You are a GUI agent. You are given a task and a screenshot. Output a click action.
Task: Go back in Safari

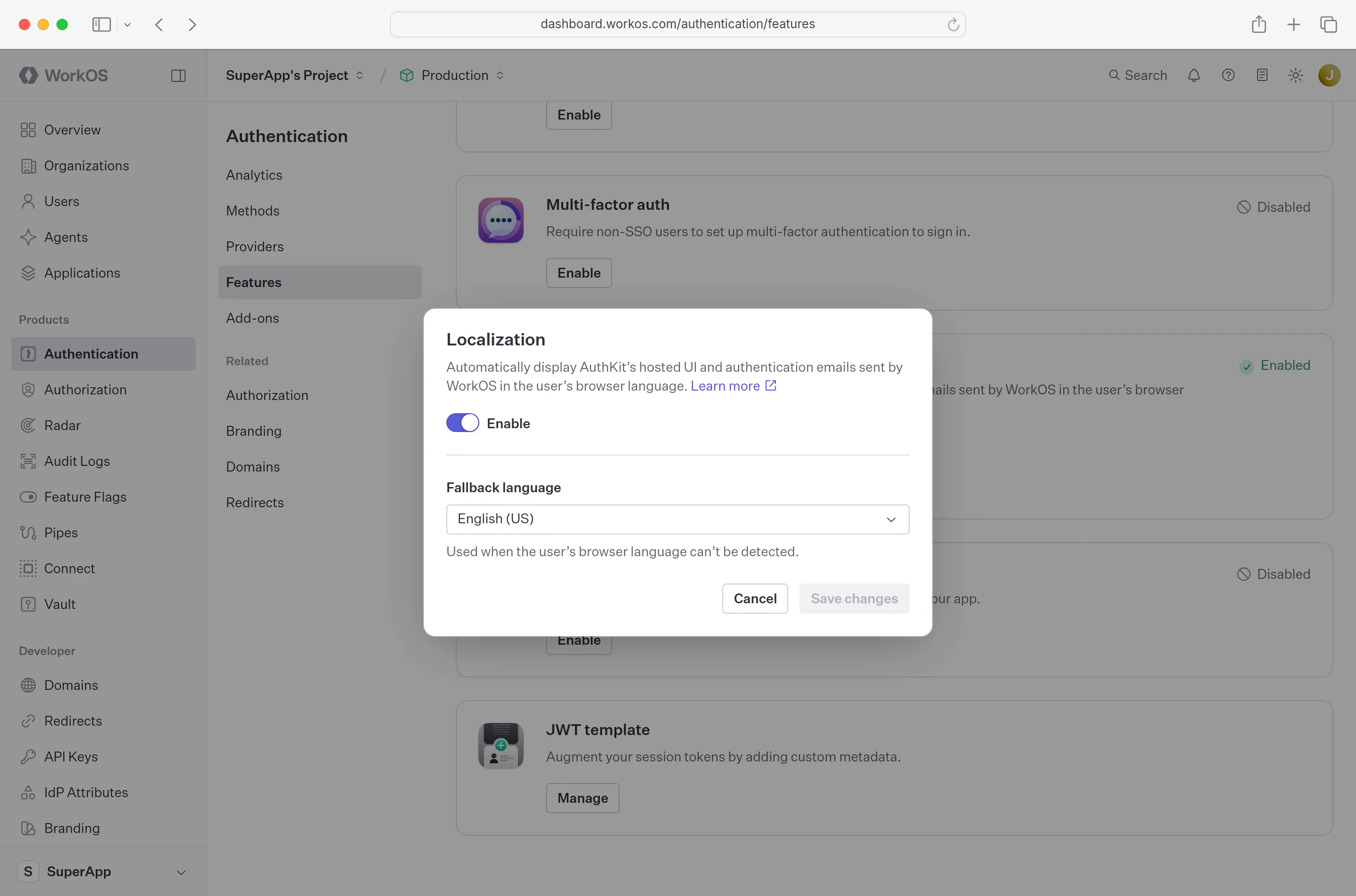[x=159, y=24]
